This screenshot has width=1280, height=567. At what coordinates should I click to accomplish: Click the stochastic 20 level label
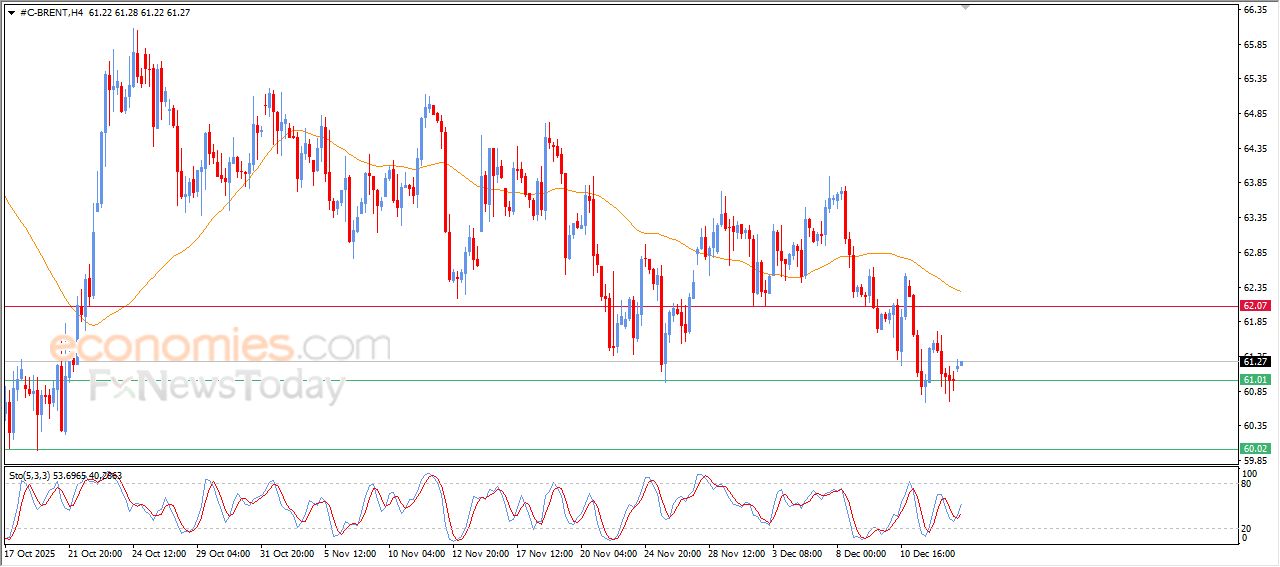[x=1247, y=528]
